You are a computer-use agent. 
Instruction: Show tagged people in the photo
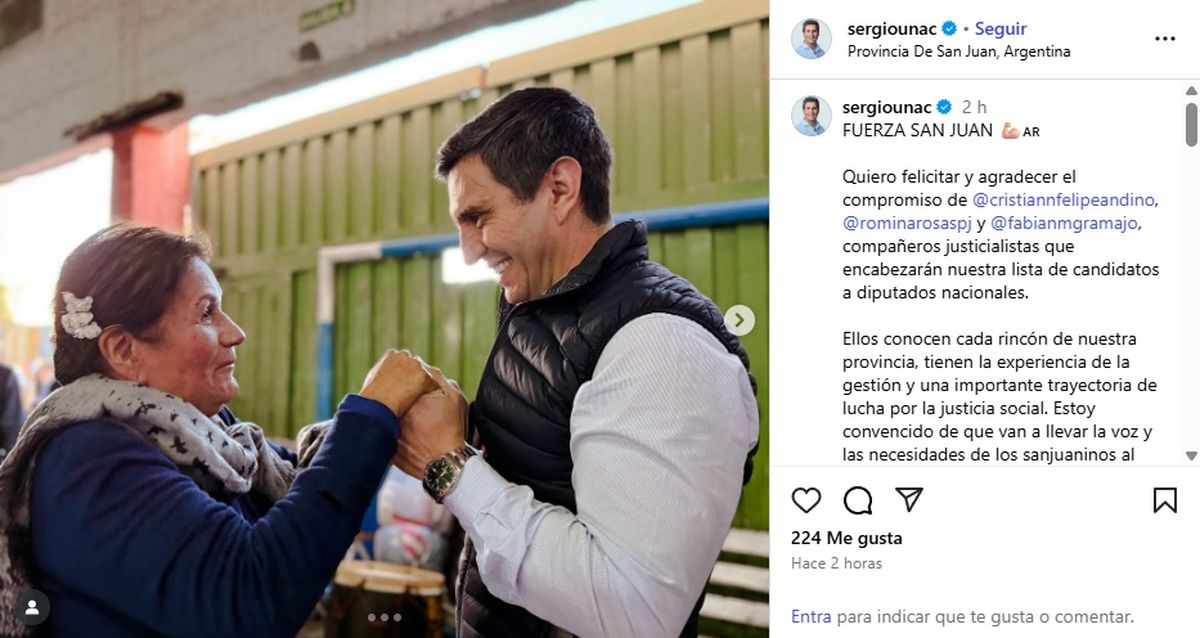(32, 606)
